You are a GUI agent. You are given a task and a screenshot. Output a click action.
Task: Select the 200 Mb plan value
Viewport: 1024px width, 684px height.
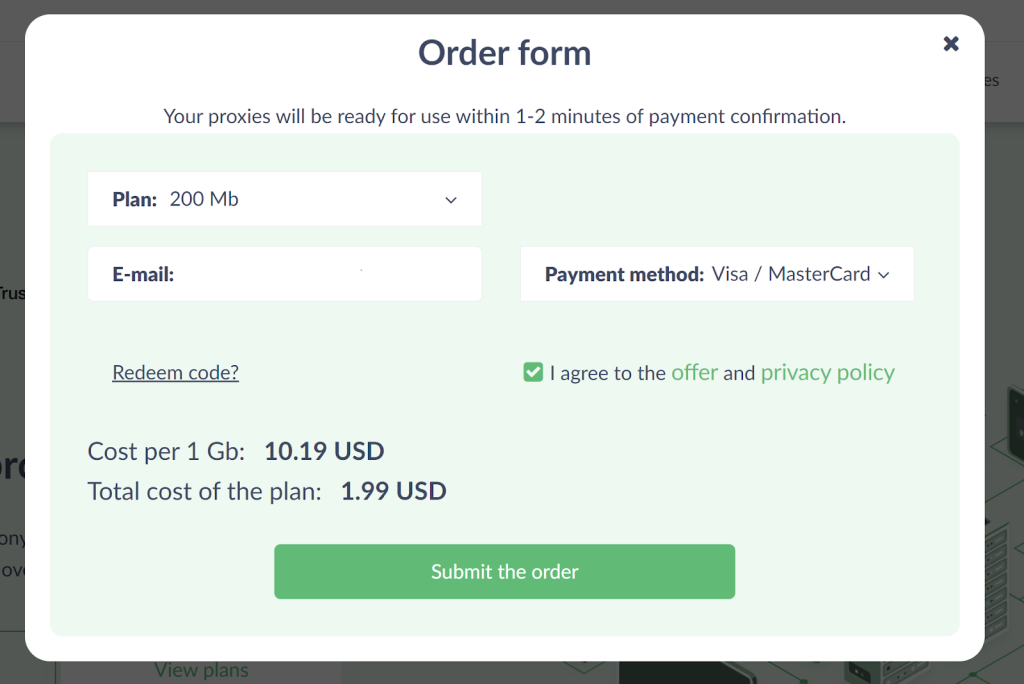click(204, 199)
